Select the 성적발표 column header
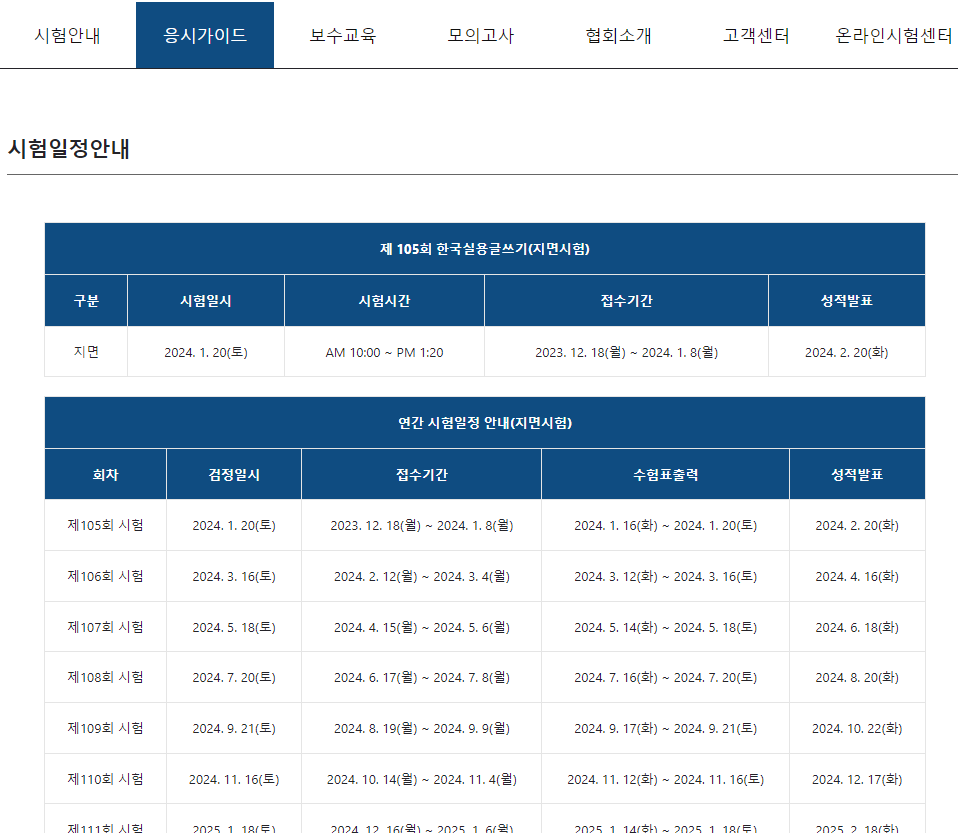 (x=847, y=300)
